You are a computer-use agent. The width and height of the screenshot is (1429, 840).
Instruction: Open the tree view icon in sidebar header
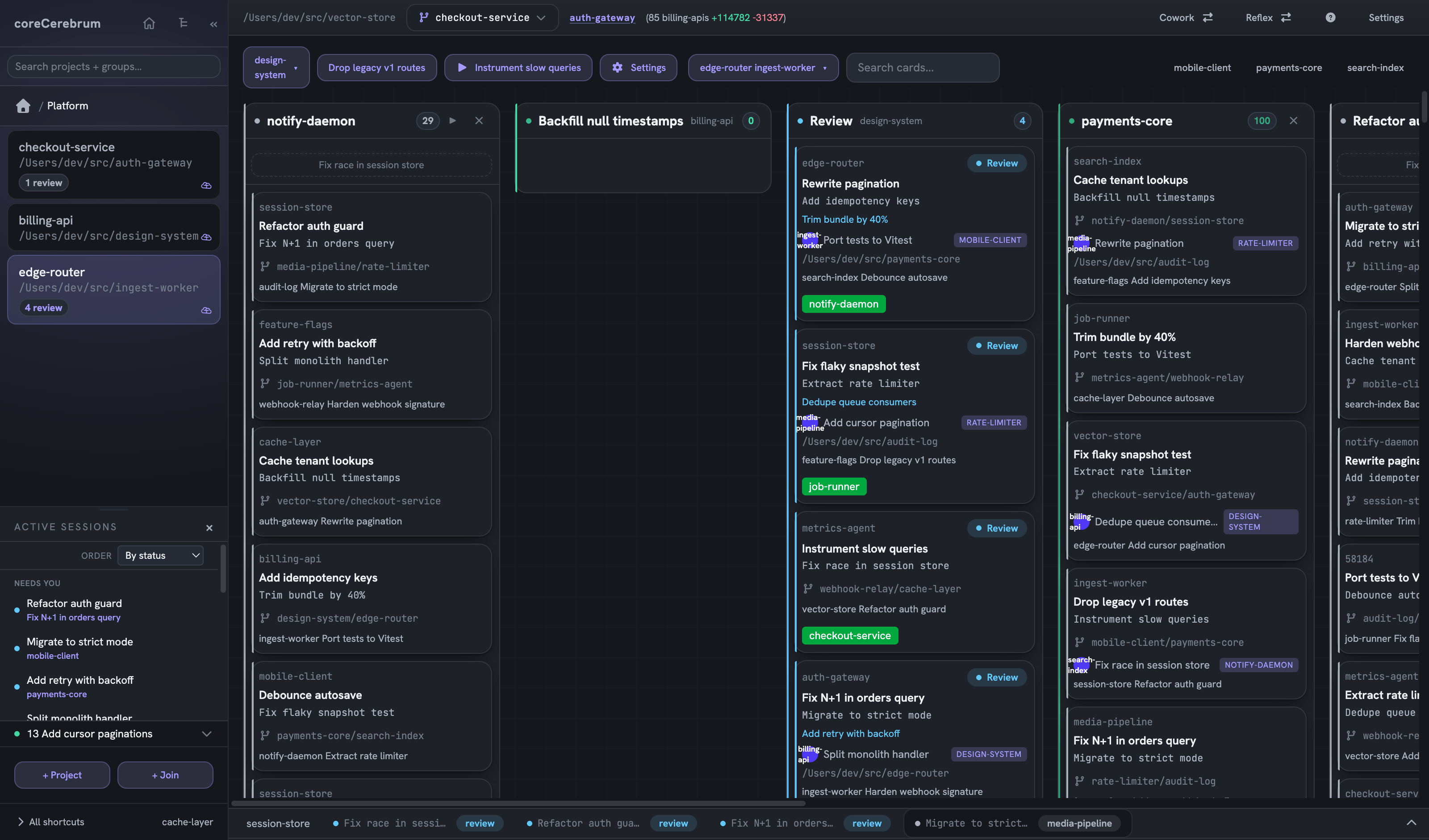183,23
